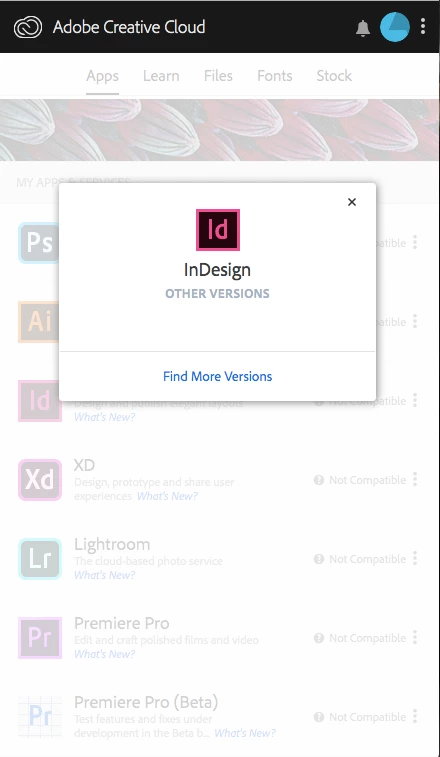Switch to the Files tab

(218, 76)
